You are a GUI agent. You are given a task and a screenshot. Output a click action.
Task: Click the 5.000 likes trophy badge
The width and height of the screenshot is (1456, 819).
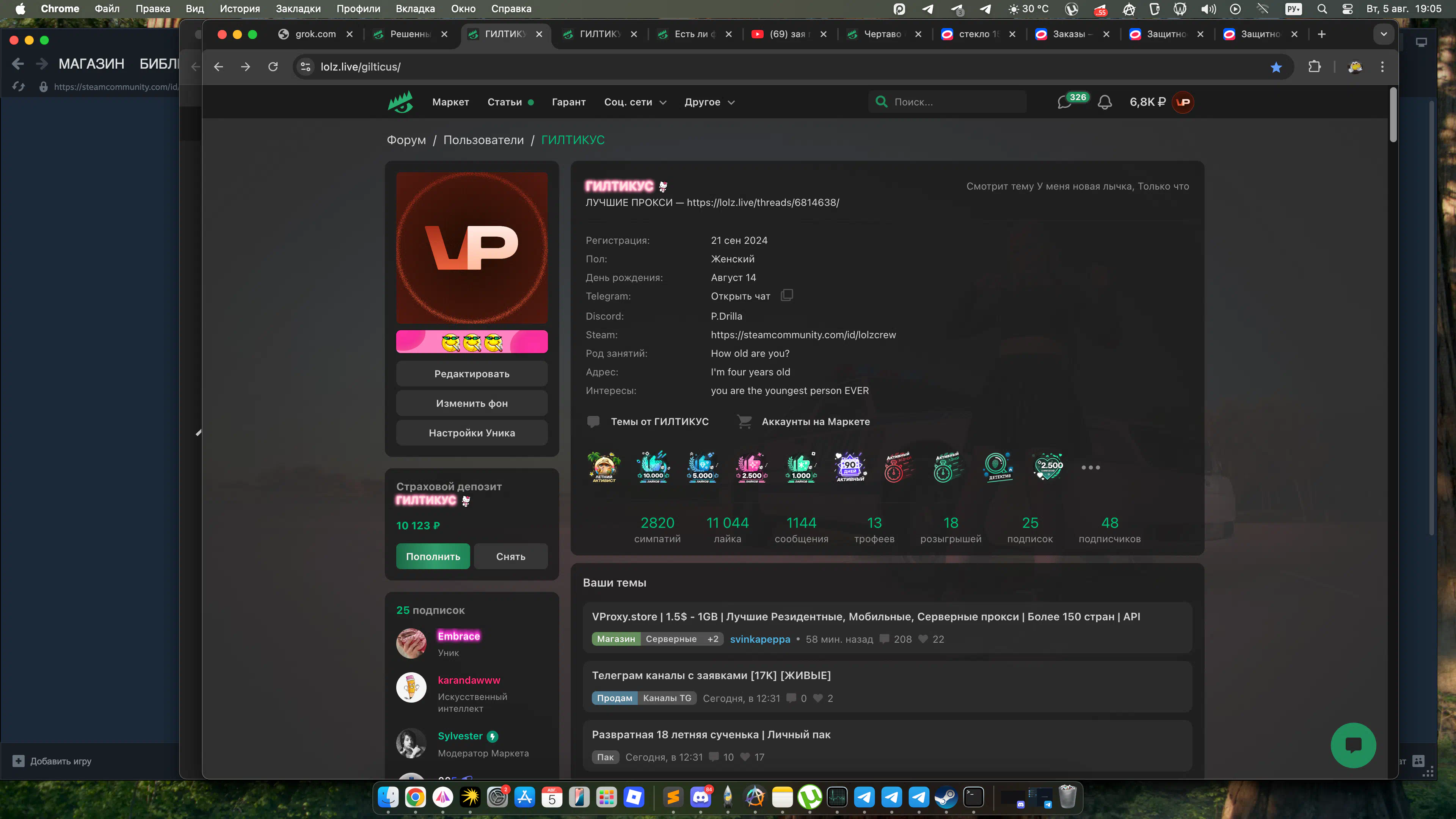[703, 467]
